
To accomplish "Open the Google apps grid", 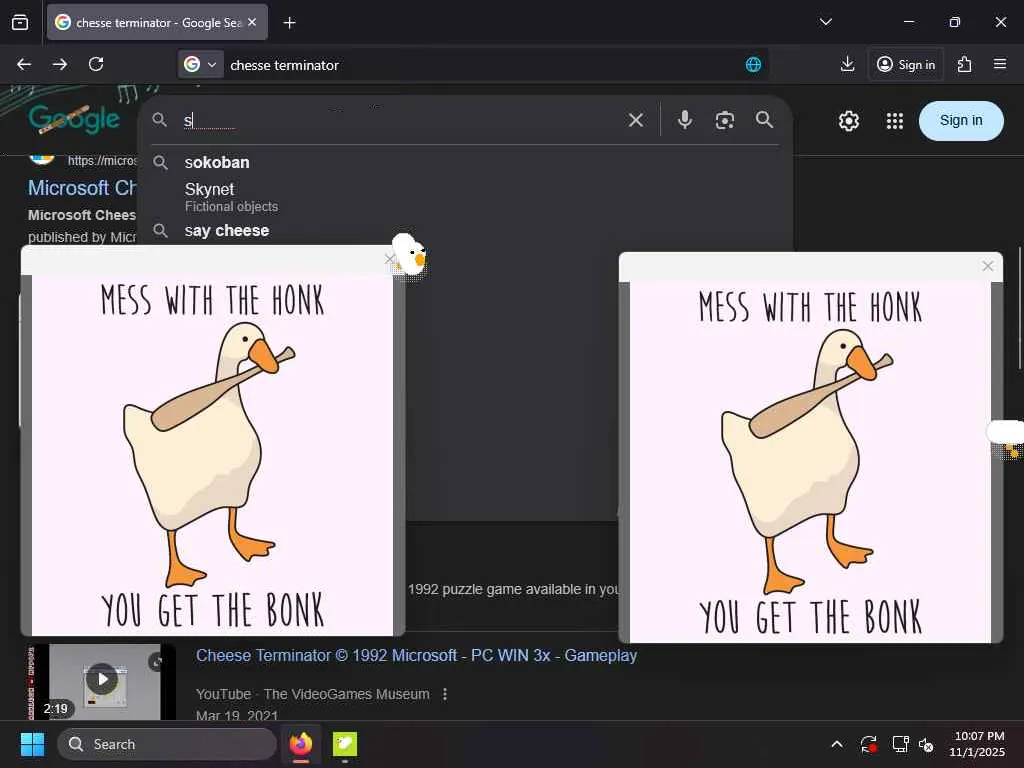I will (x=894, y=121).
